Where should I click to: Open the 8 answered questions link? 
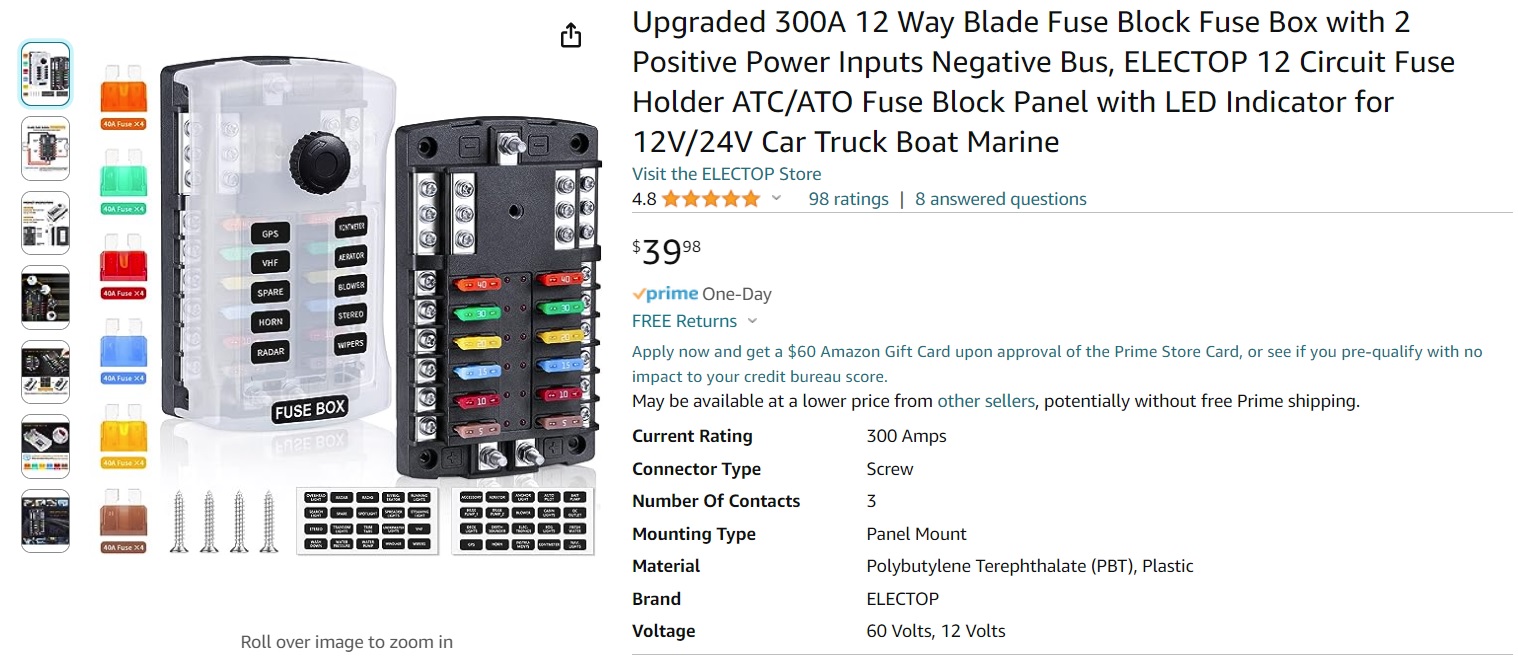1000,199
